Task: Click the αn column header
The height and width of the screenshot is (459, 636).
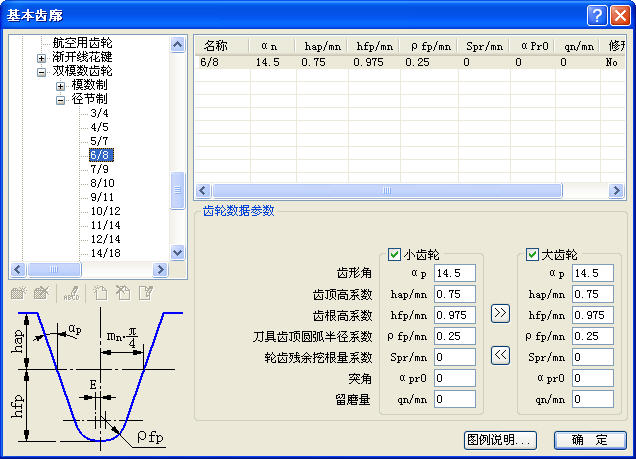Action: 271,46
